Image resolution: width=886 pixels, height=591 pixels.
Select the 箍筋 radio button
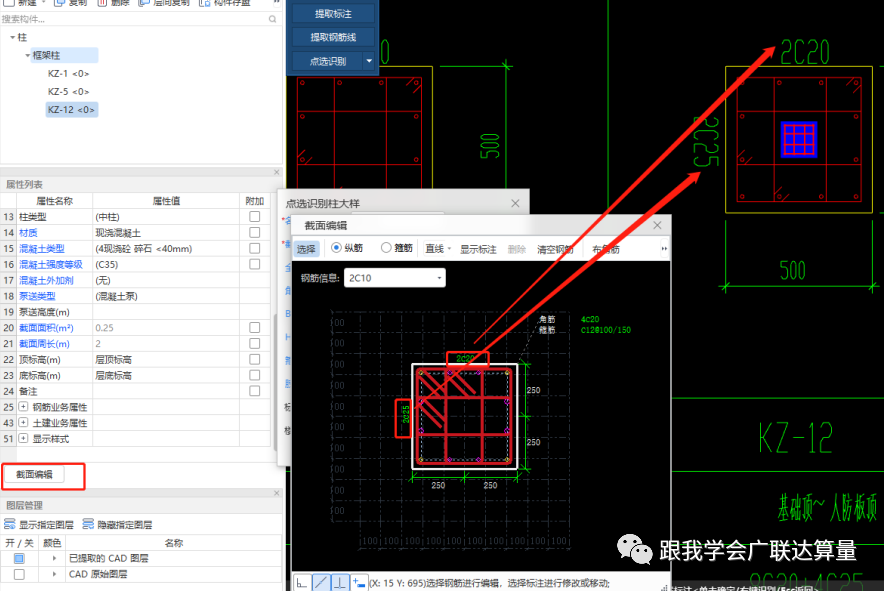[386, 247]
